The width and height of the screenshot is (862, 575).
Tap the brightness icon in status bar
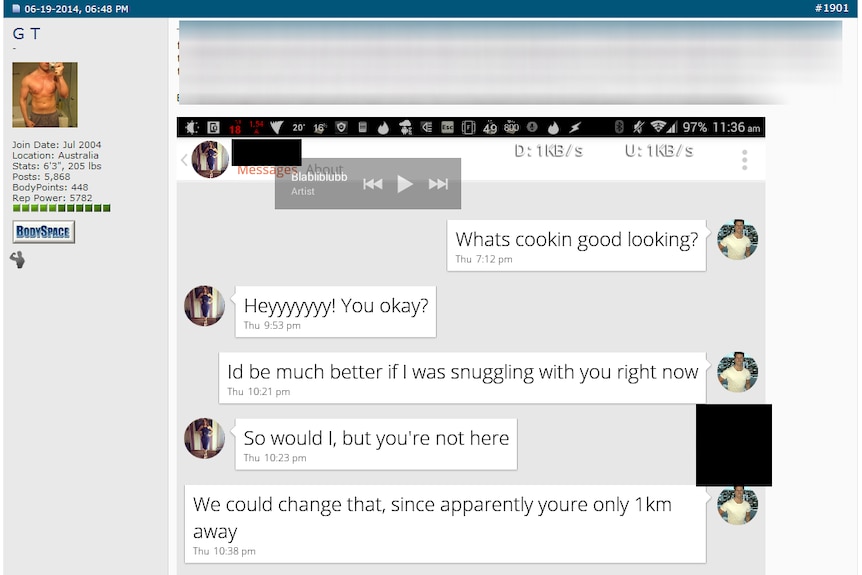click(191, 128)
